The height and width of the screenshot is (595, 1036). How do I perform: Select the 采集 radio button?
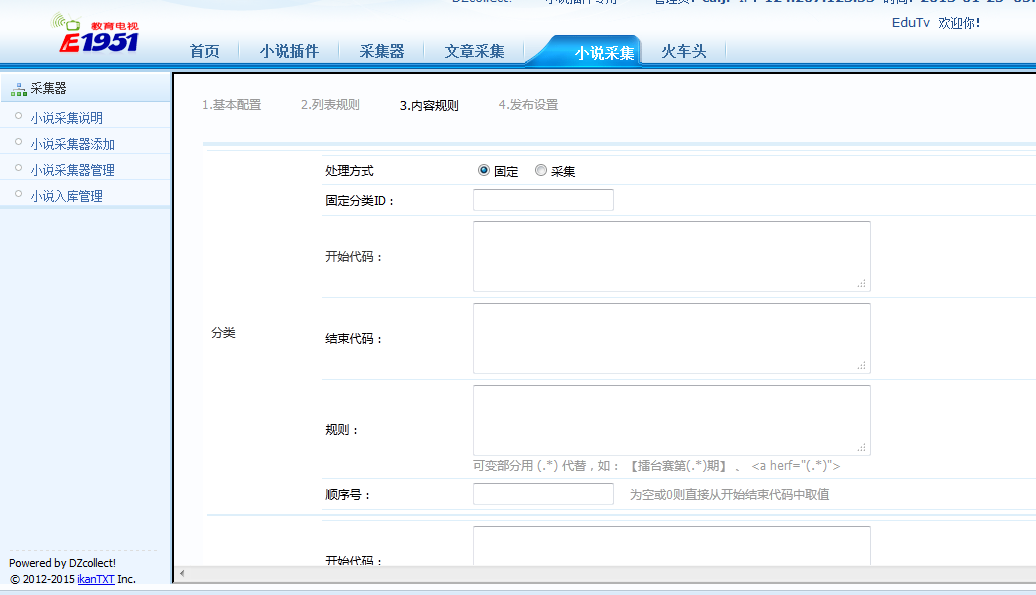tap(541, 171)
